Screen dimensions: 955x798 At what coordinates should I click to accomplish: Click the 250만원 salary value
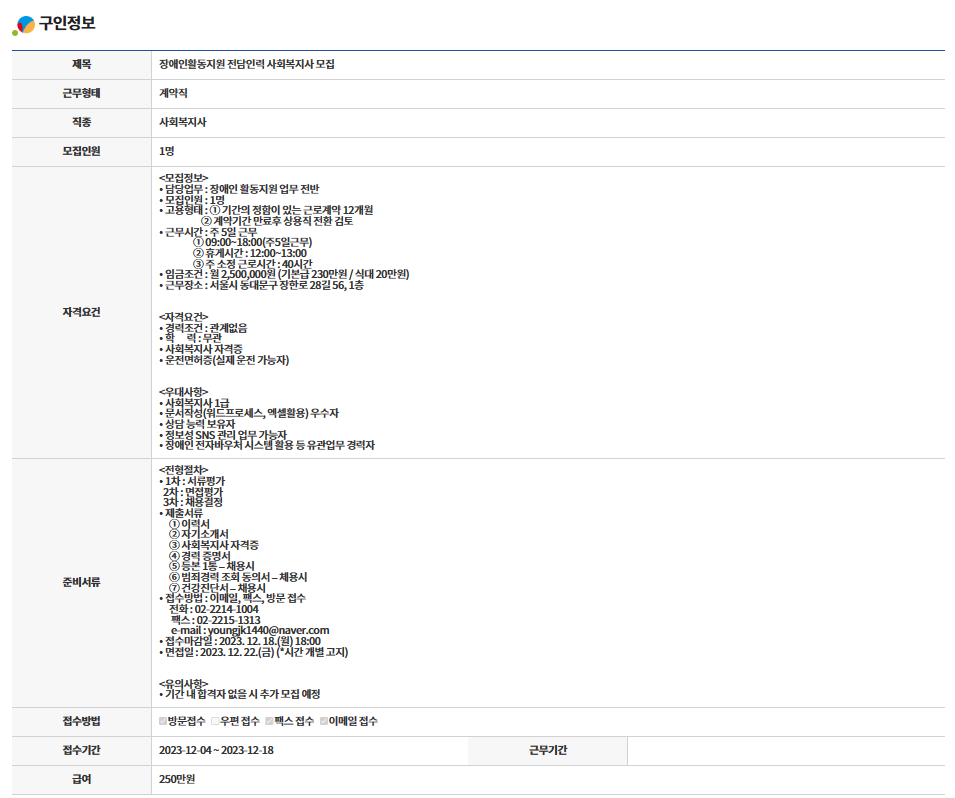pyautogui.click(x=177, y=780)
